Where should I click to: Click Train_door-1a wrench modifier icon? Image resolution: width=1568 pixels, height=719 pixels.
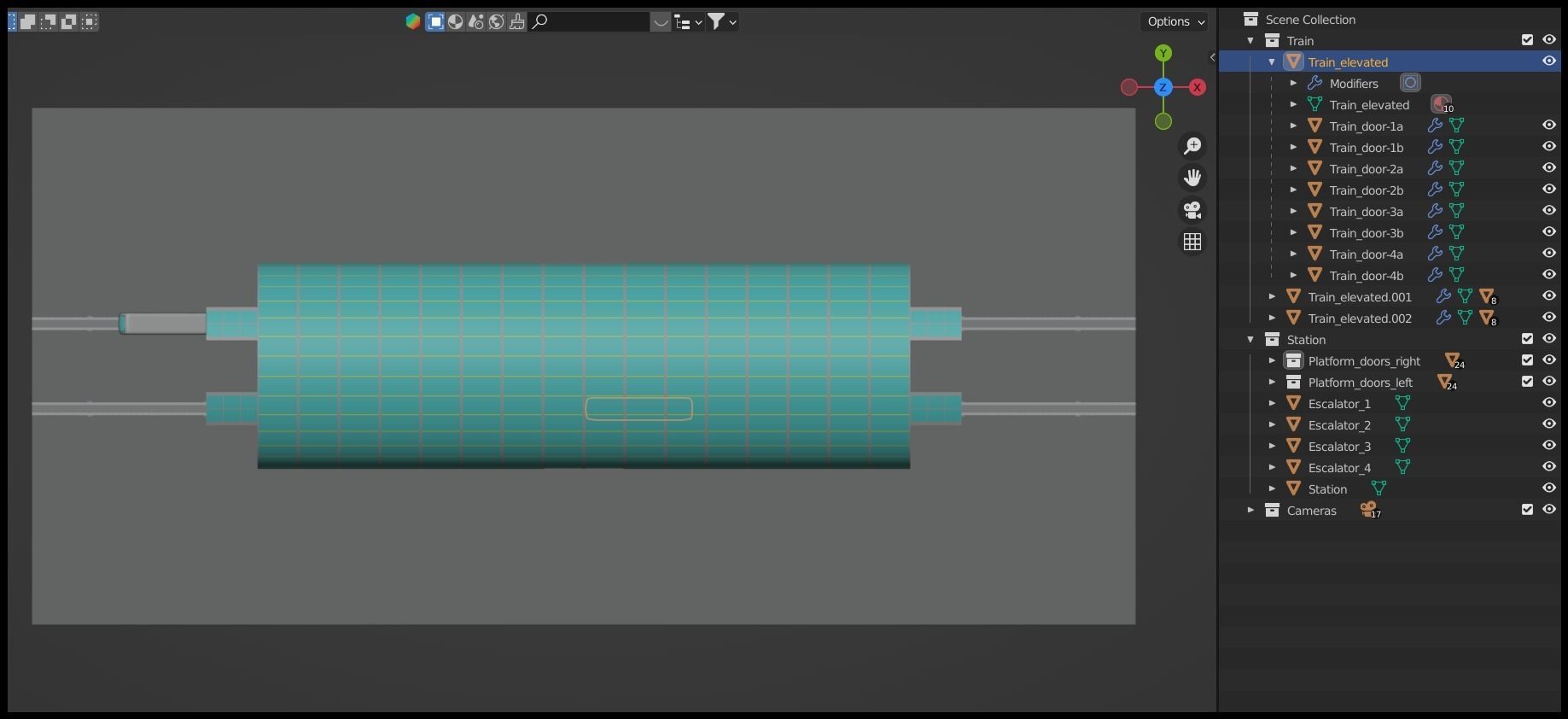[x=1435, y=126]
